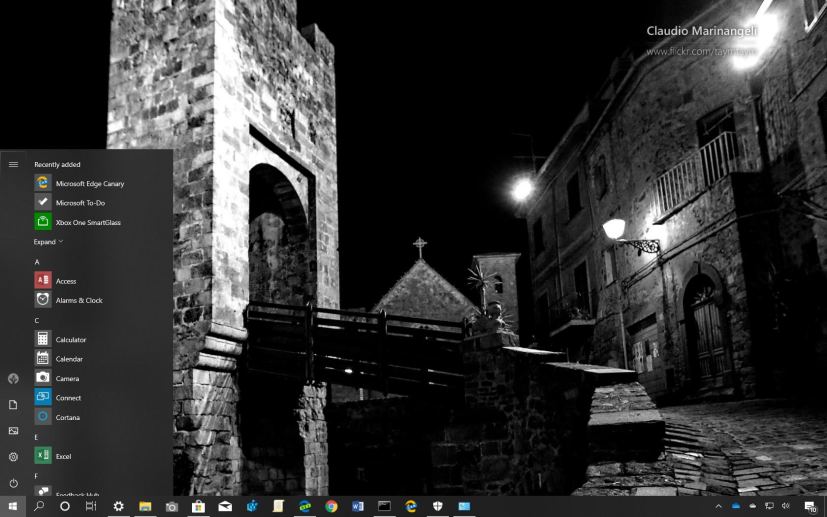Screen dimensions: 827x517
Task: Open Edge Canary on the taskbar
Action: [411, 506]
